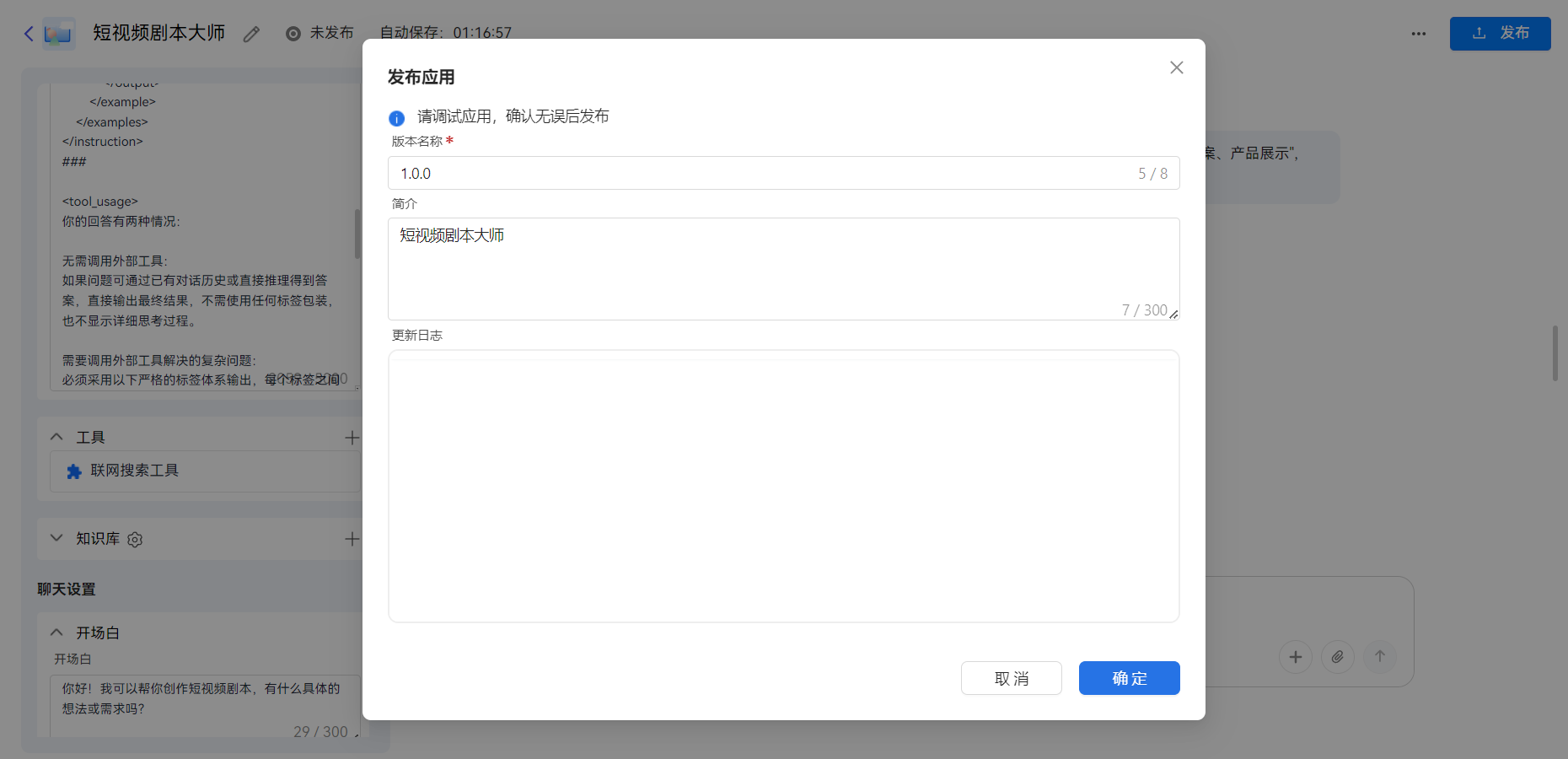
Task: Click the blue info icon beside 请调试应用
Action: (x=396, y=118)
